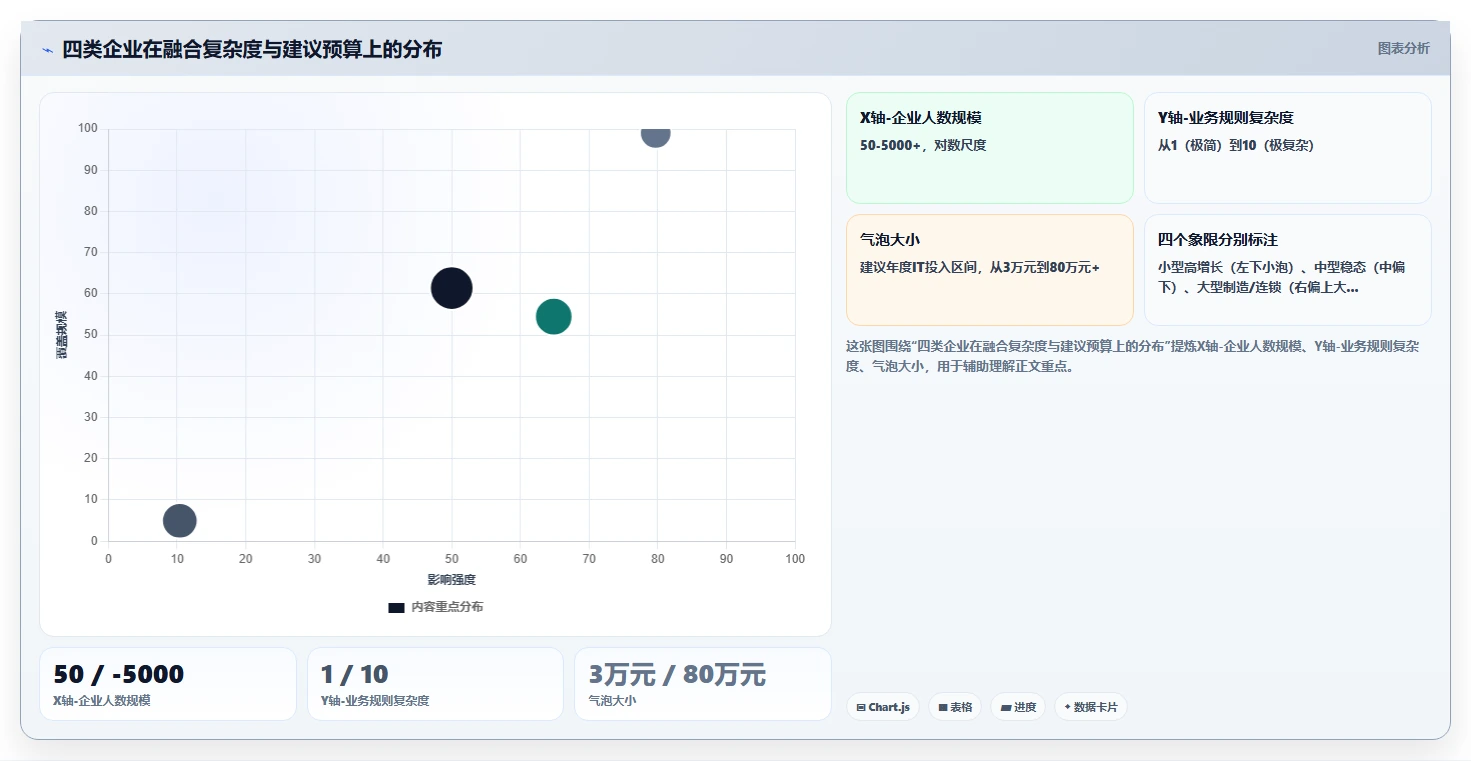Click the Chart.js tag

point(882,707)
